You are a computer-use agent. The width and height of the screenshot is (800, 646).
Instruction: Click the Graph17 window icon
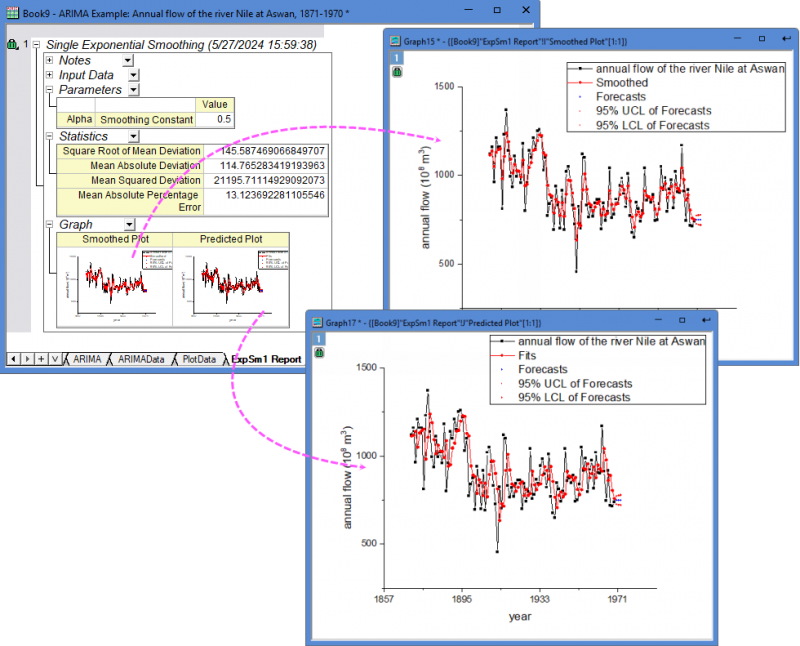[317, 322]
